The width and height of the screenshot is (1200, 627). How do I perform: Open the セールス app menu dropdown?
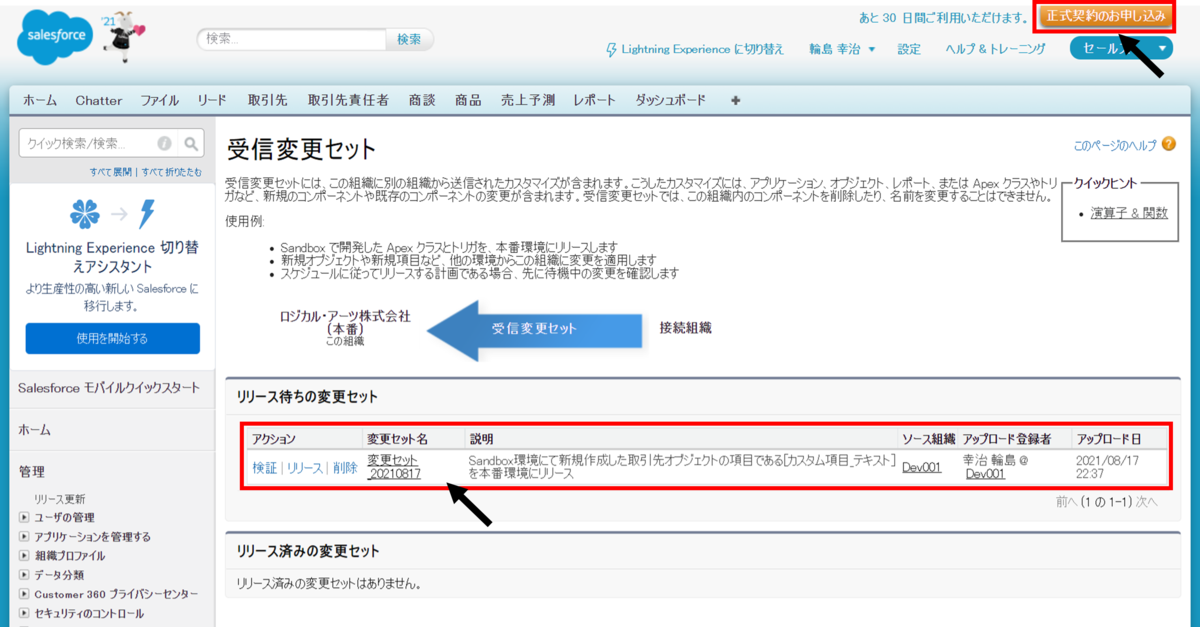coord(1120,48)
